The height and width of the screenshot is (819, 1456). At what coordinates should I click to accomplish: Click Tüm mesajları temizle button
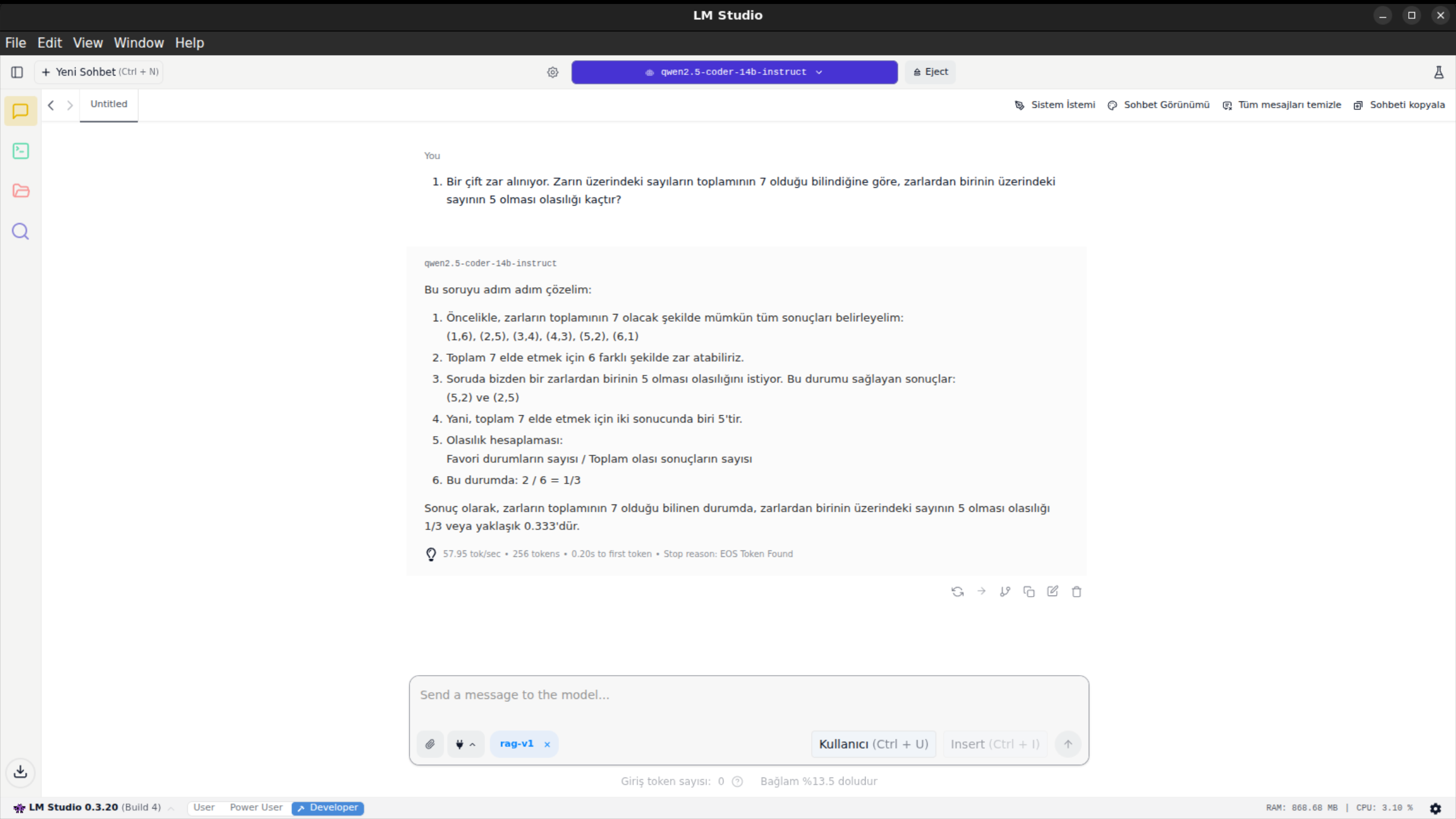pos(1282,105)
